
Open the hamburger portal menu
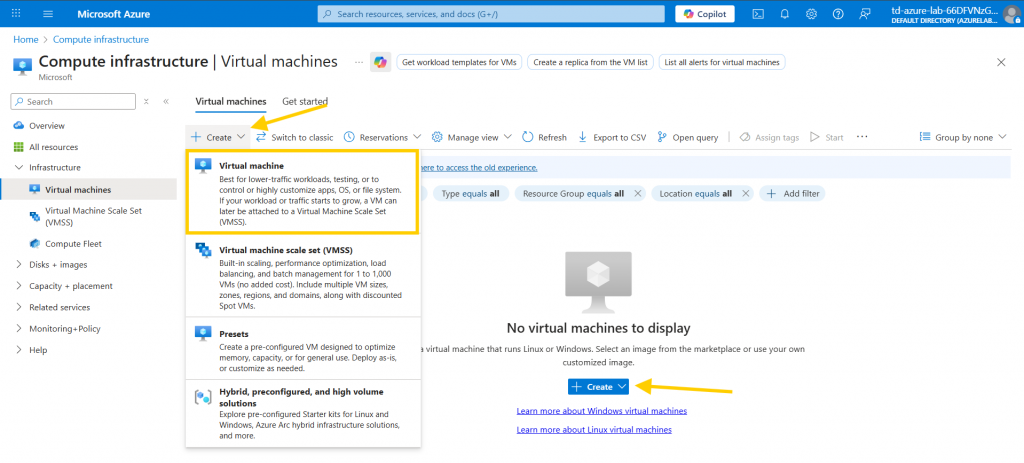(x=48, y=13)
